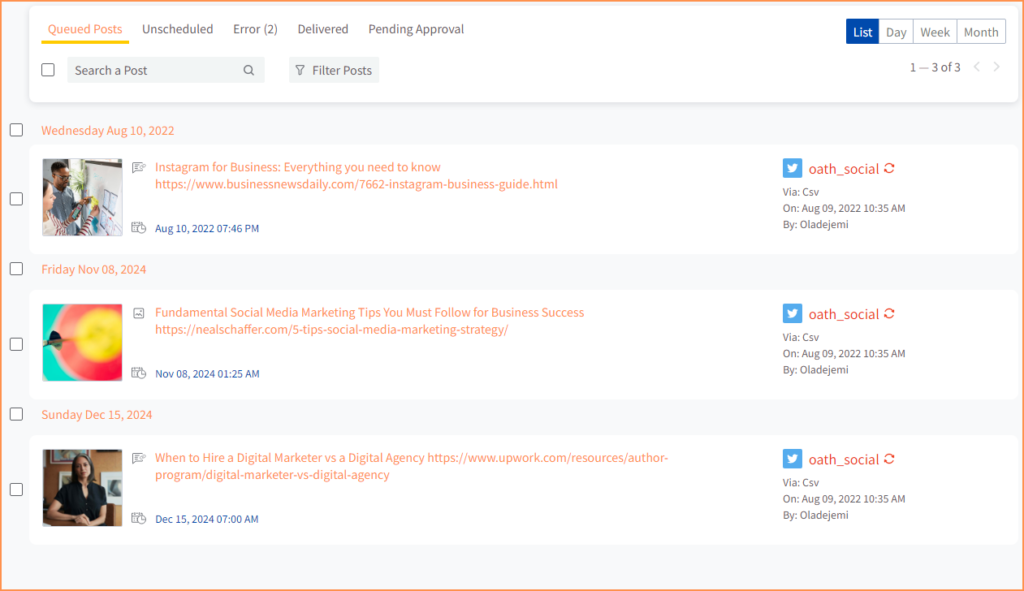1024x591 pixels.
Task: Click the recycle icon on the Nov 08 post
Action: pos(889,313)
